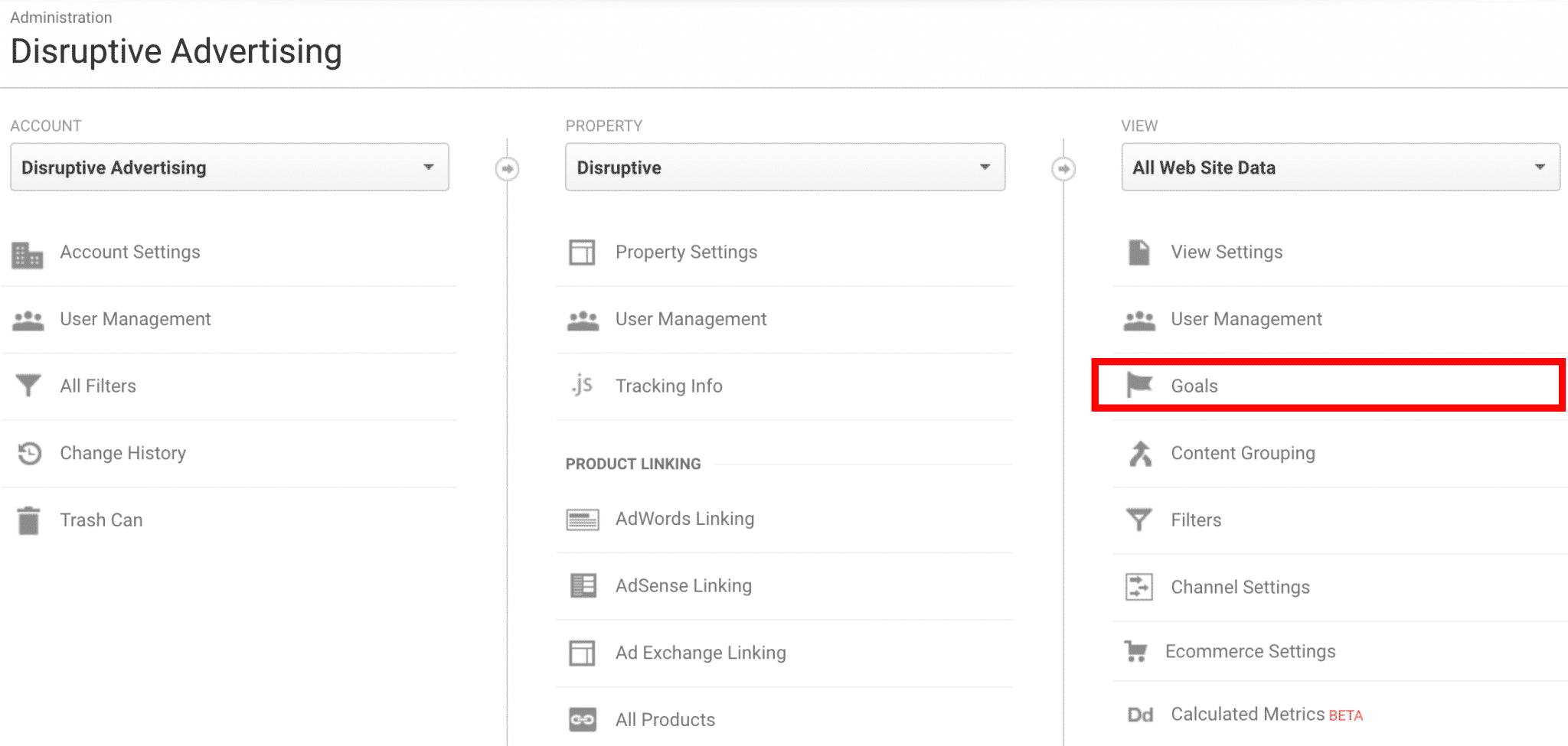The height and width of the screenshot is (746, 1568).
Task: Click the Channel Settings arrows icon
Action: 1139,588
